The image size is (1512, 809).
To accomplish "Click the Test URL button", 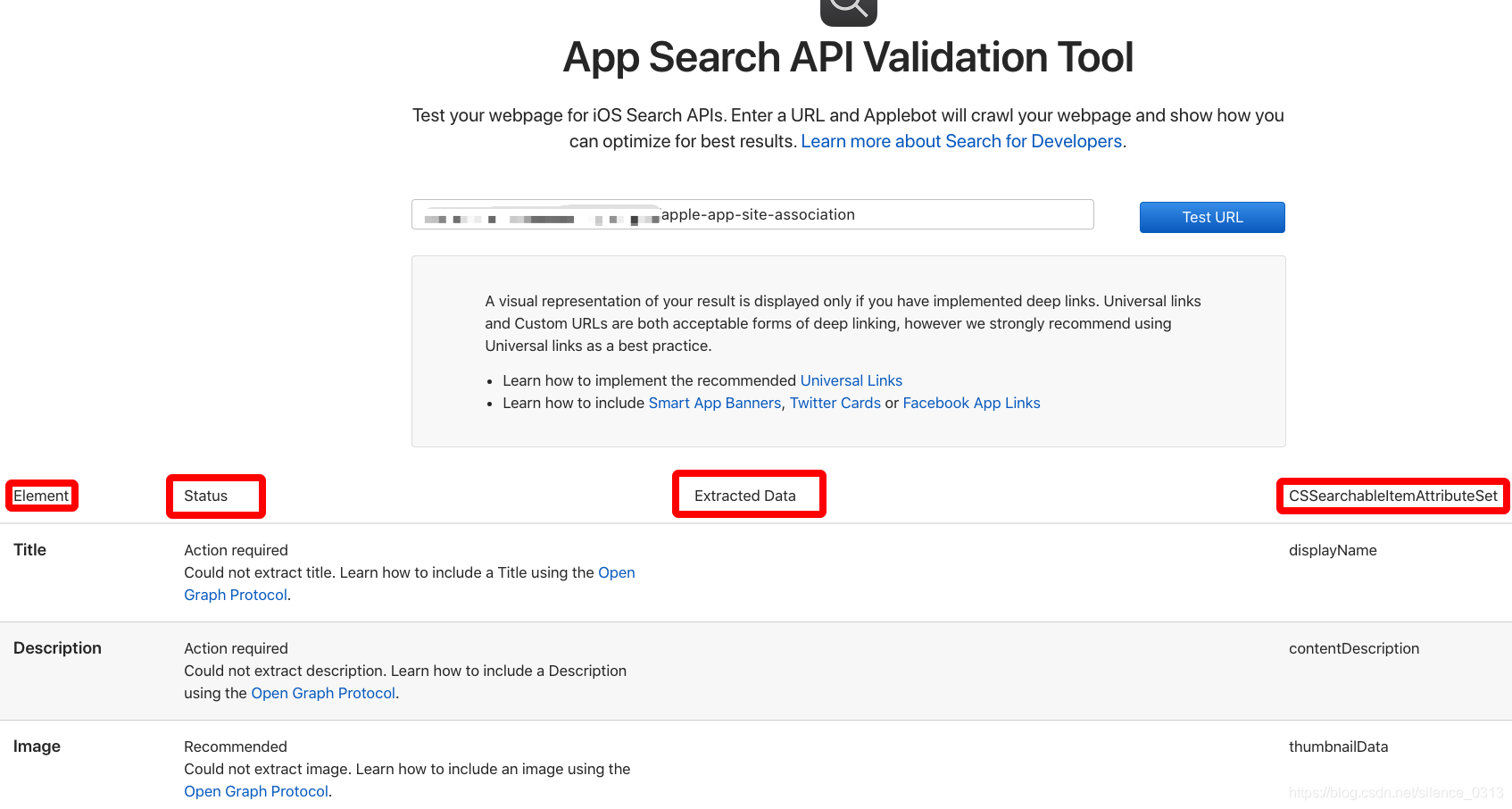I will pos(1212,217).
